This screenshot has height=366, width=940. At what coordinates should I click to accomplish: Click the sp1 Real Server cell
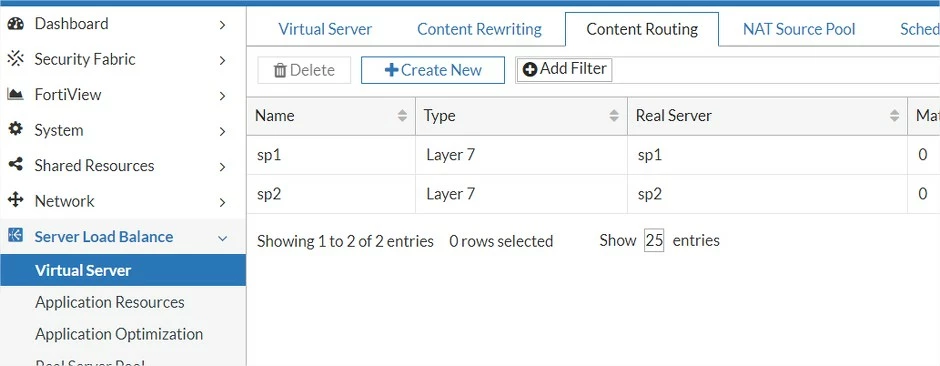pyautogui.click(x=767, y=155)
